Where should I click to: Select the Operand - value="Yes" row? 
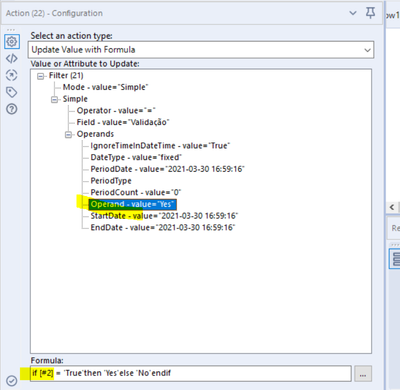pos(132,204)
